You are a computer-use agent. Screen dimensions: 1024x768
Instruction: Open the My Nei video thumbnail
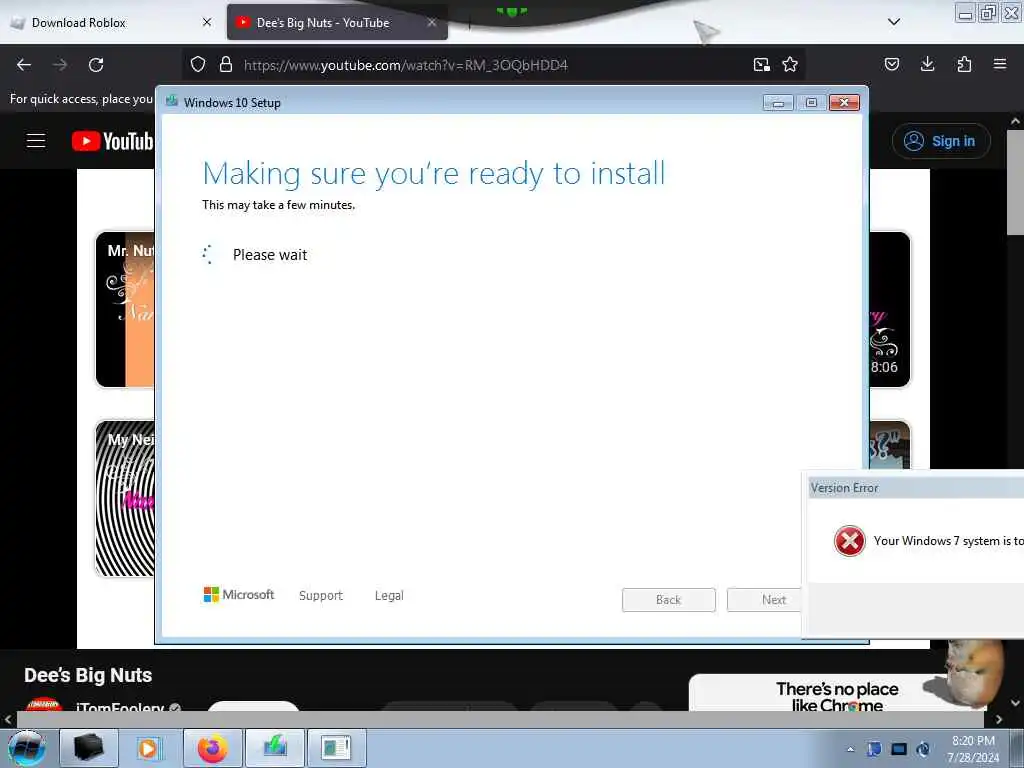coord(125,499)
